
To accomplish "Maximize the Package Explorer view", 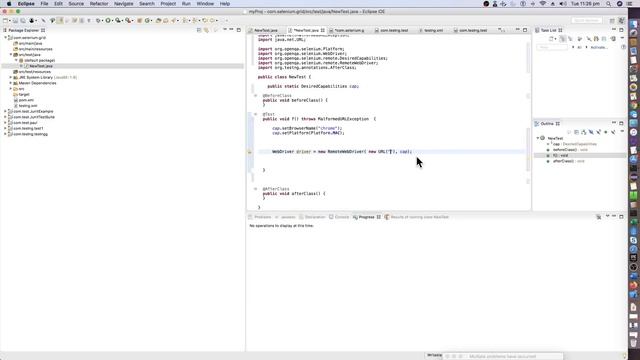I will [239, 30].
